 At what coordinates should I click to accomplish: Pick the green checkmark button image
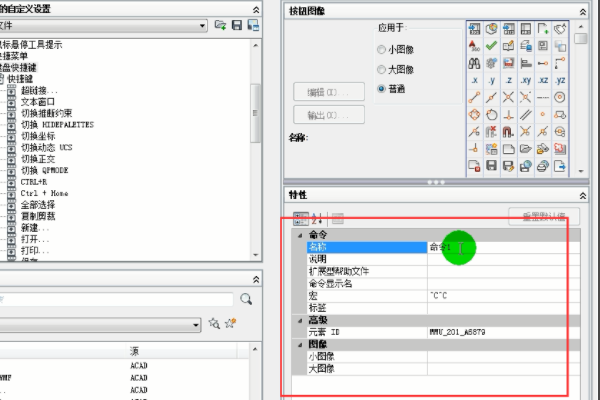coord(492,46)
